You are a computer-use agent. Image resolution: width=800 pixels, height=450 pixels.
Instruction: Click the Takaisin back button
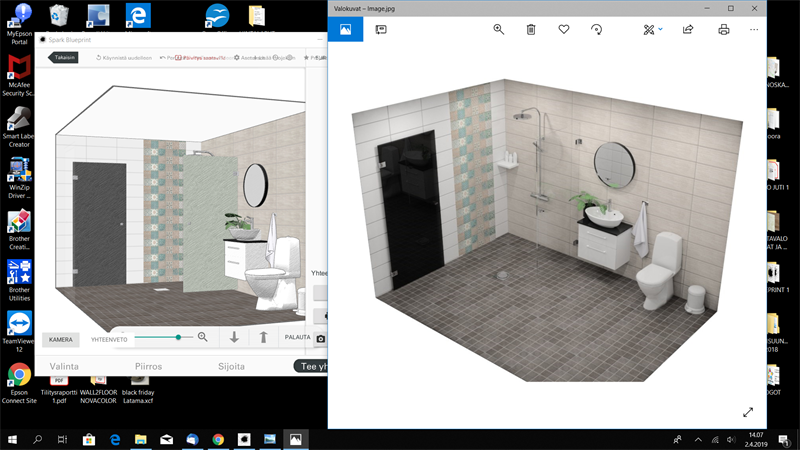[64, 58]
